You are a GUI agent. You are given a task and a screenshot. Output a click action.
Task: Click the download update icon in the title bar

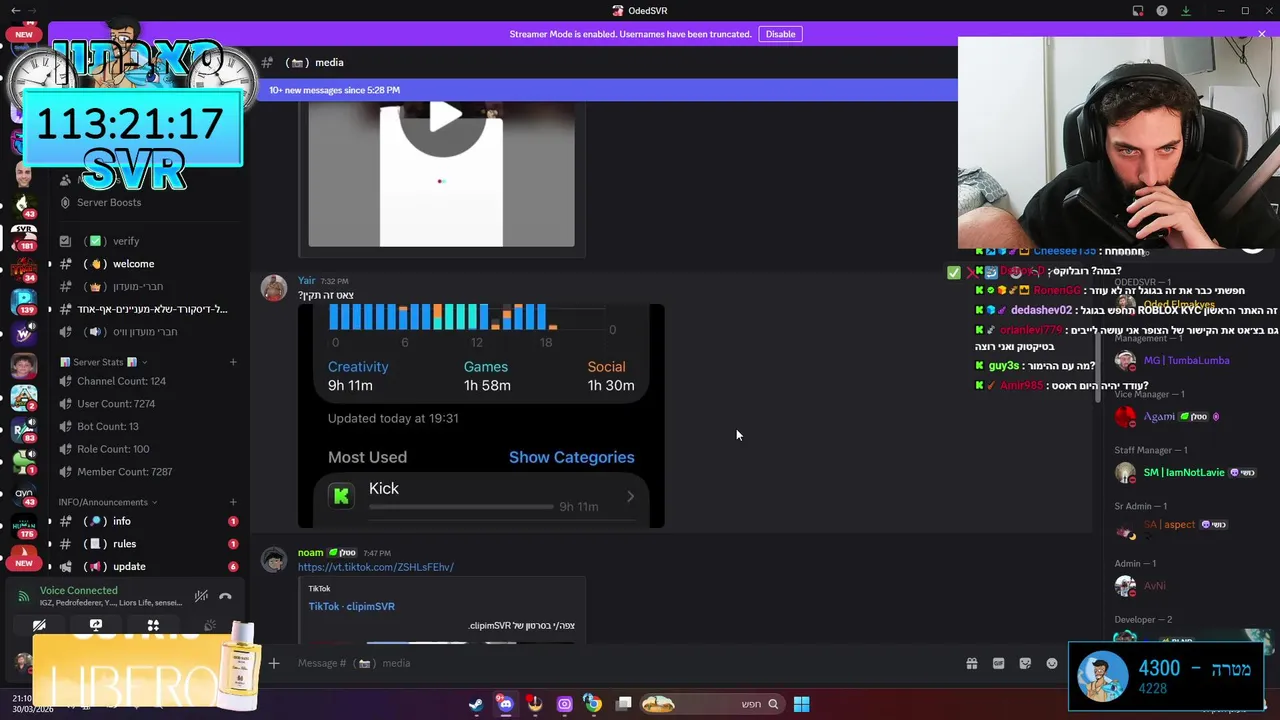coord(1186,11)
